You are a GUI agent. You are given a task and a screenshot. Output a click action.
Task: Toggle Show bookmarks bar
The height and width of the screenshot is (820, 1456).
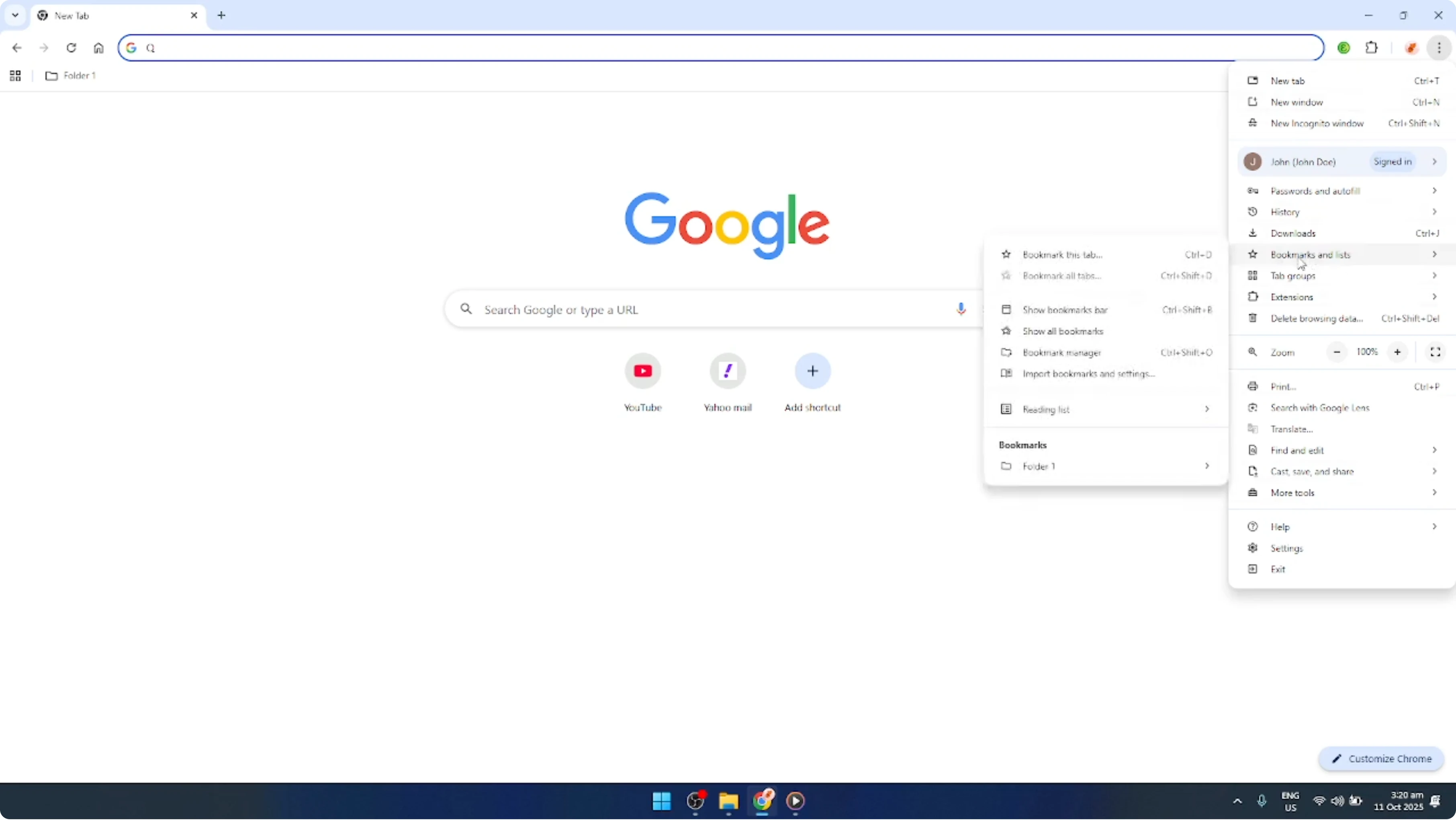click(1106, 310)
